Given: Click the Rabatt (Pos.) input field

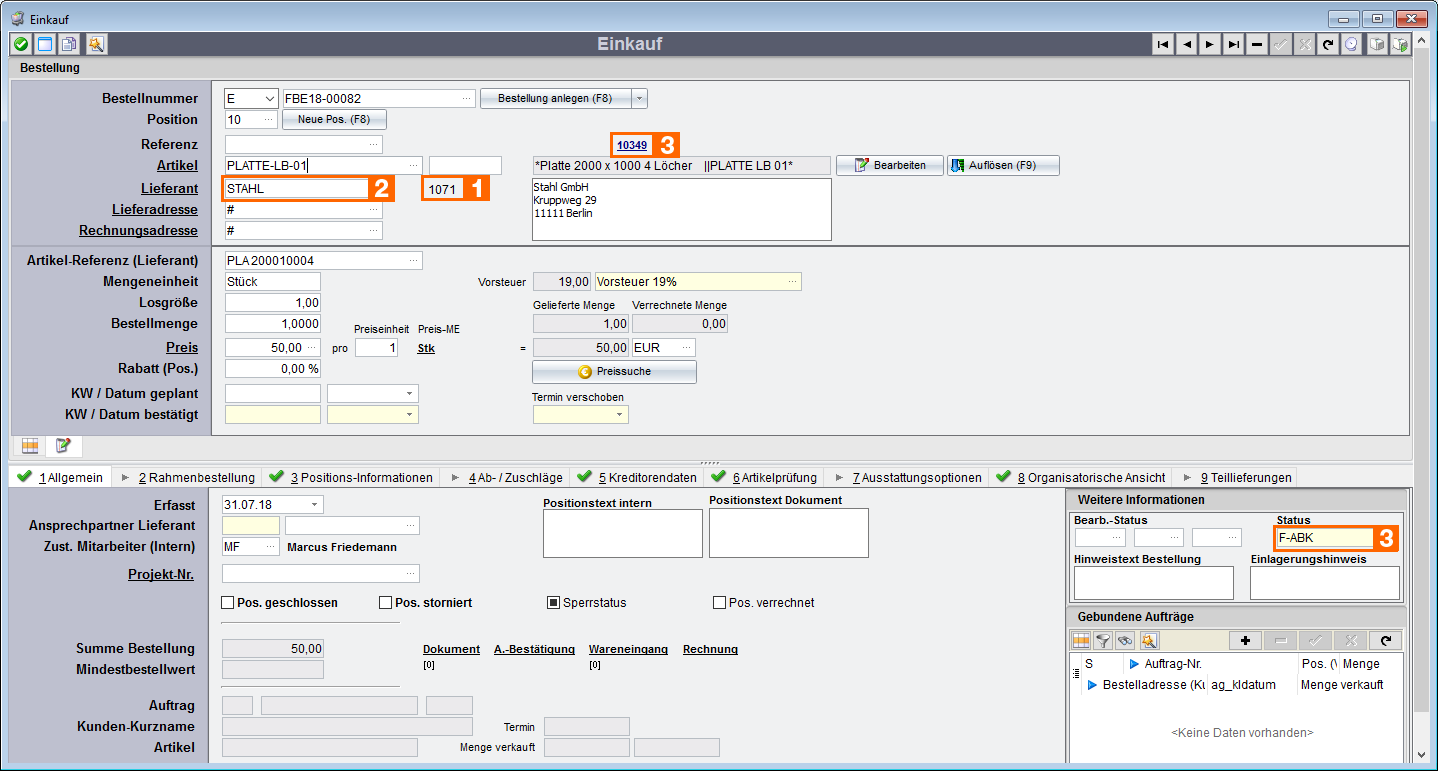Looking at the screenshot, I should [x=273, y=369].
